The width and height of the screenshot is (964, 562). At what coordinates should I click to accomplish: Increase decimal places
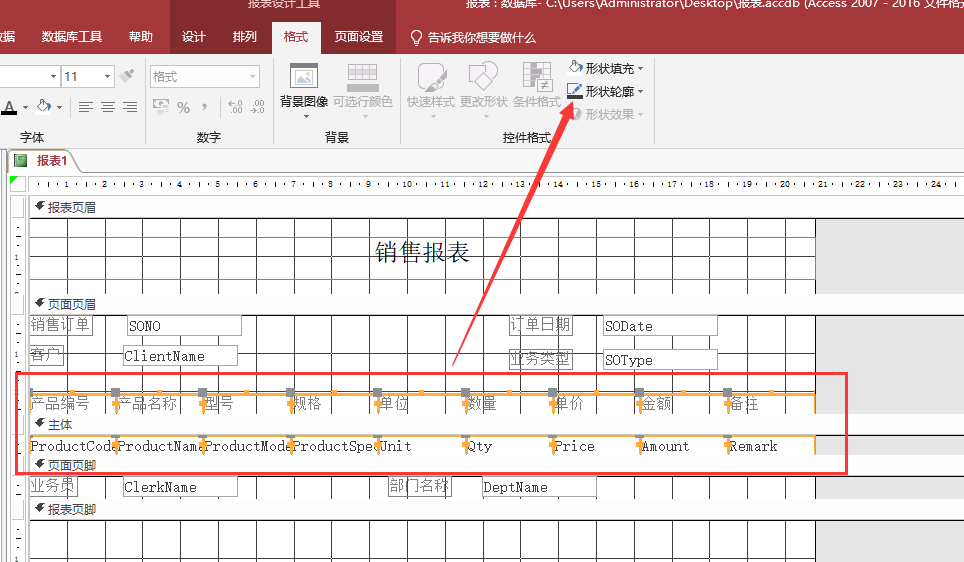tap(235, 107)
